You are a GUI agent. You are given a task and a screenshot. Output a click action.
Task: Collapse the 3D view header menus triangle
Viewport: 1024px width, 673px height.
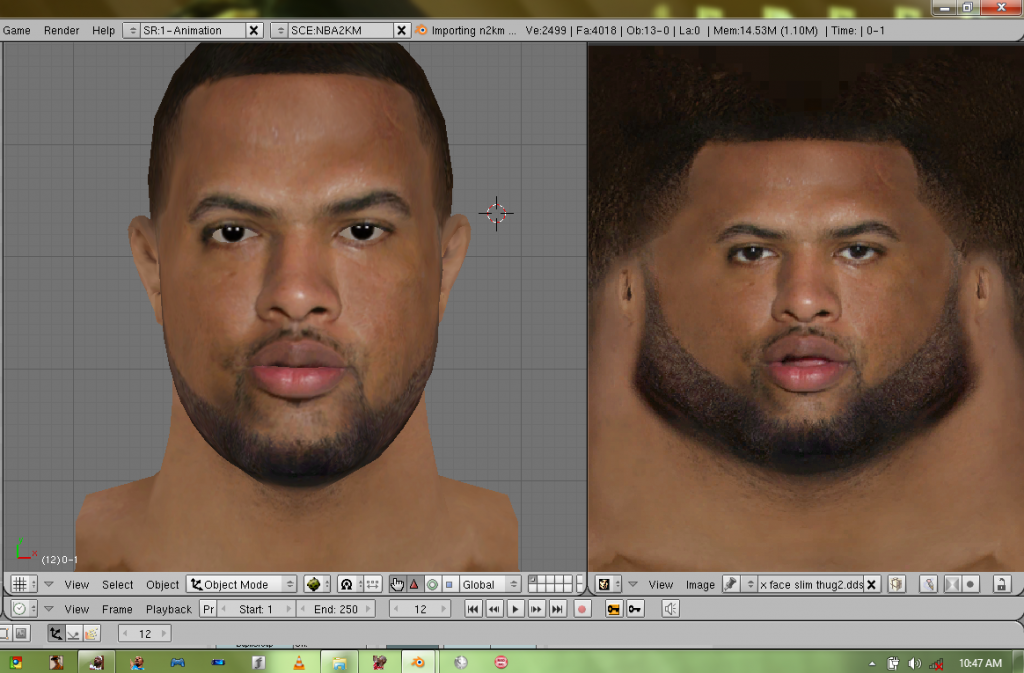48,584
